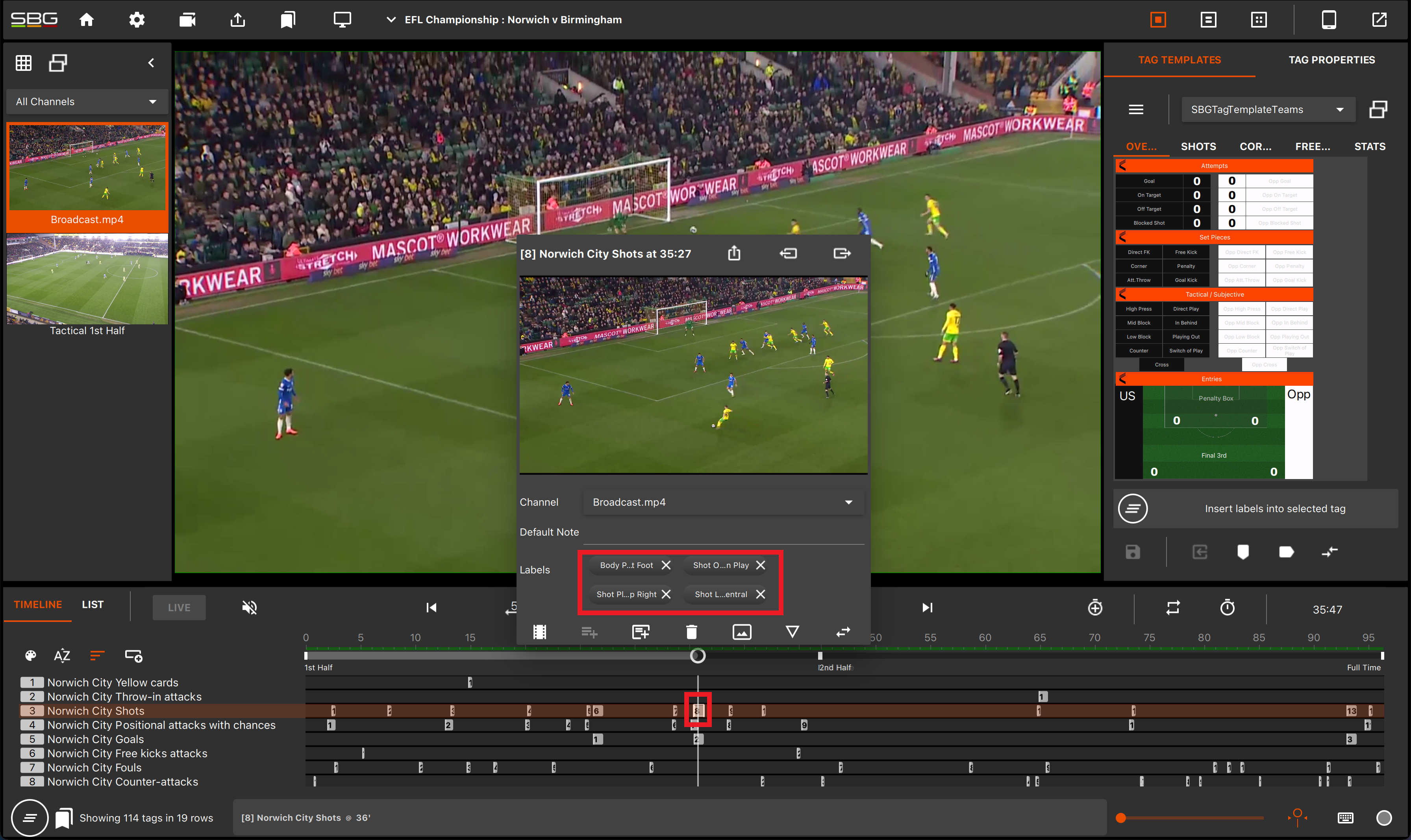Collapse the channels side panel
This screenshot has width=1411, height=840.
point(151,63)
